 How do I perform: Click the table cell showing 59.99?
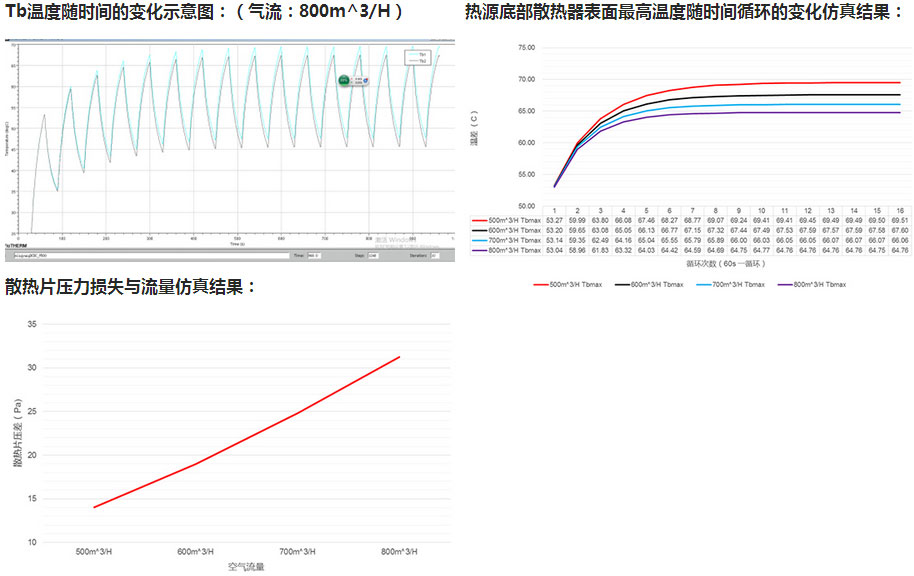[x=577, y=220]
